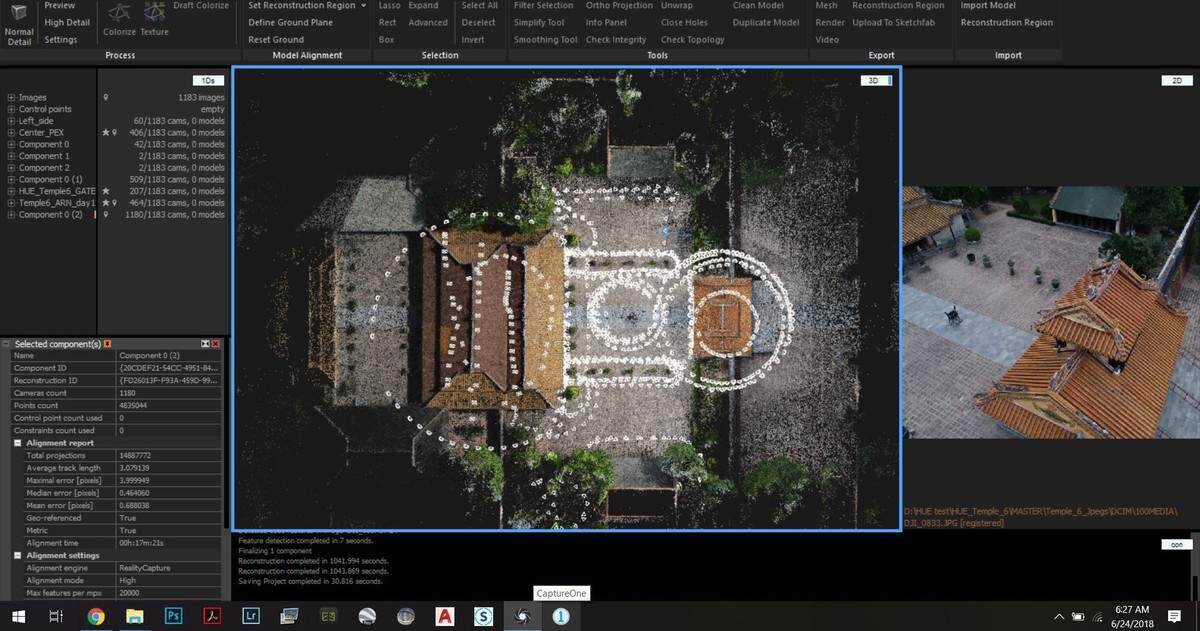Click the Texture model icon
The width and height of the screenshot is (1200, 631).
coord(154,19)
